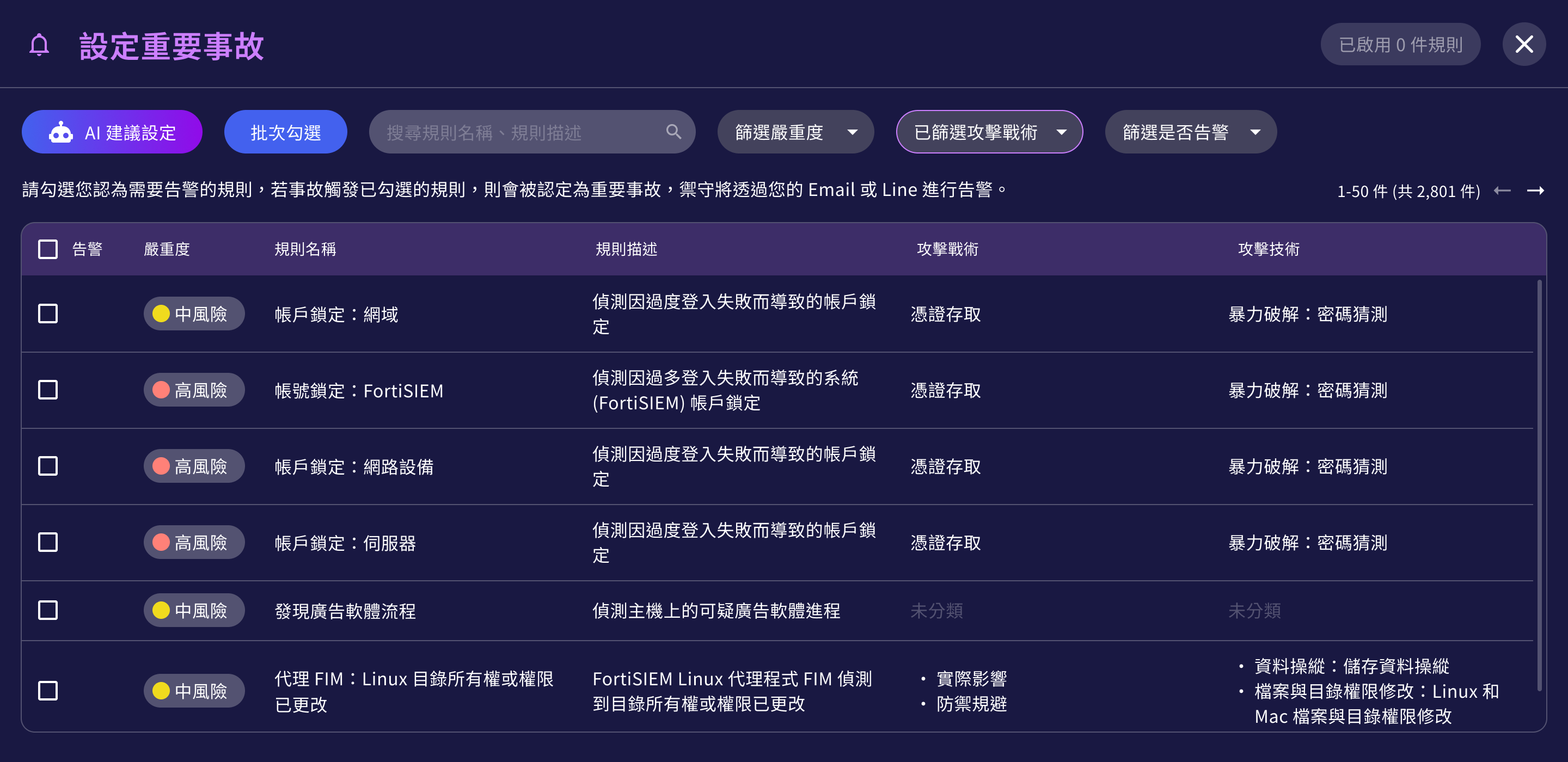Viewport: 1568px width, 762px height.
Task: Click the robot icon in AI 建議設定
Action: point(61,132)
